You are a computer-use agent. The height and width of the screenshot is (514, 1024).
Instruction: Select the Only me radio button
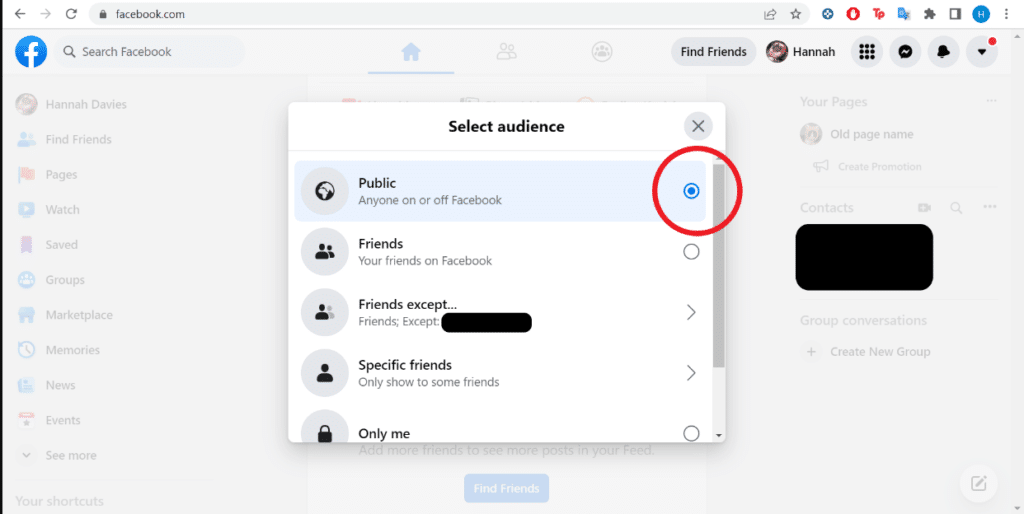[691, 433]
